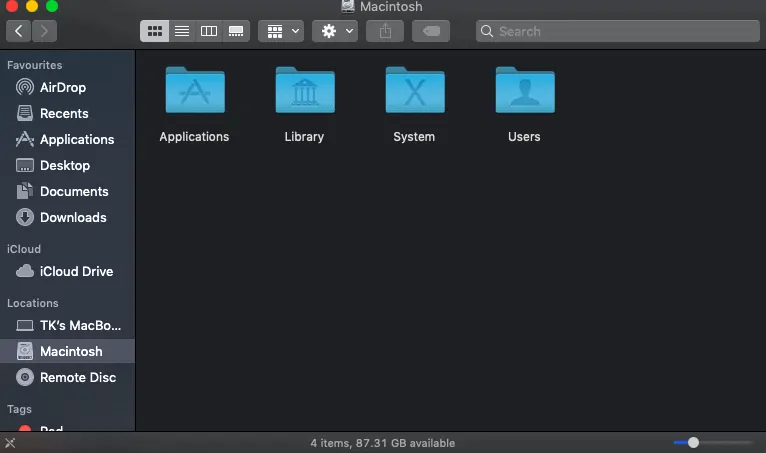Open Downloads in the sidebar
The image size is (766, 453).
pyautogui.click(x=67, y=217)
